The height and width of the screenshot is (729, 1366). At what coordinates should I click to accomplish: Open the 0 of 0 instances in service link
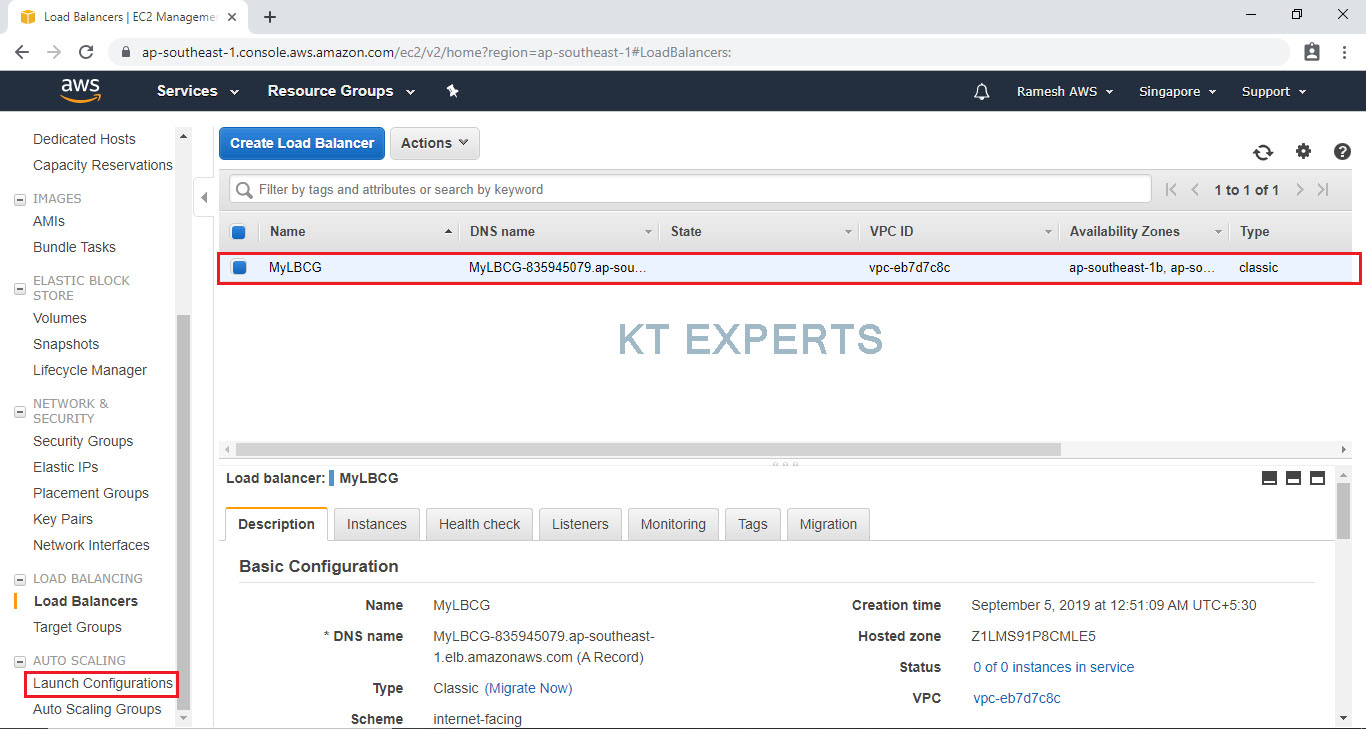click(x=1054, y=667)
